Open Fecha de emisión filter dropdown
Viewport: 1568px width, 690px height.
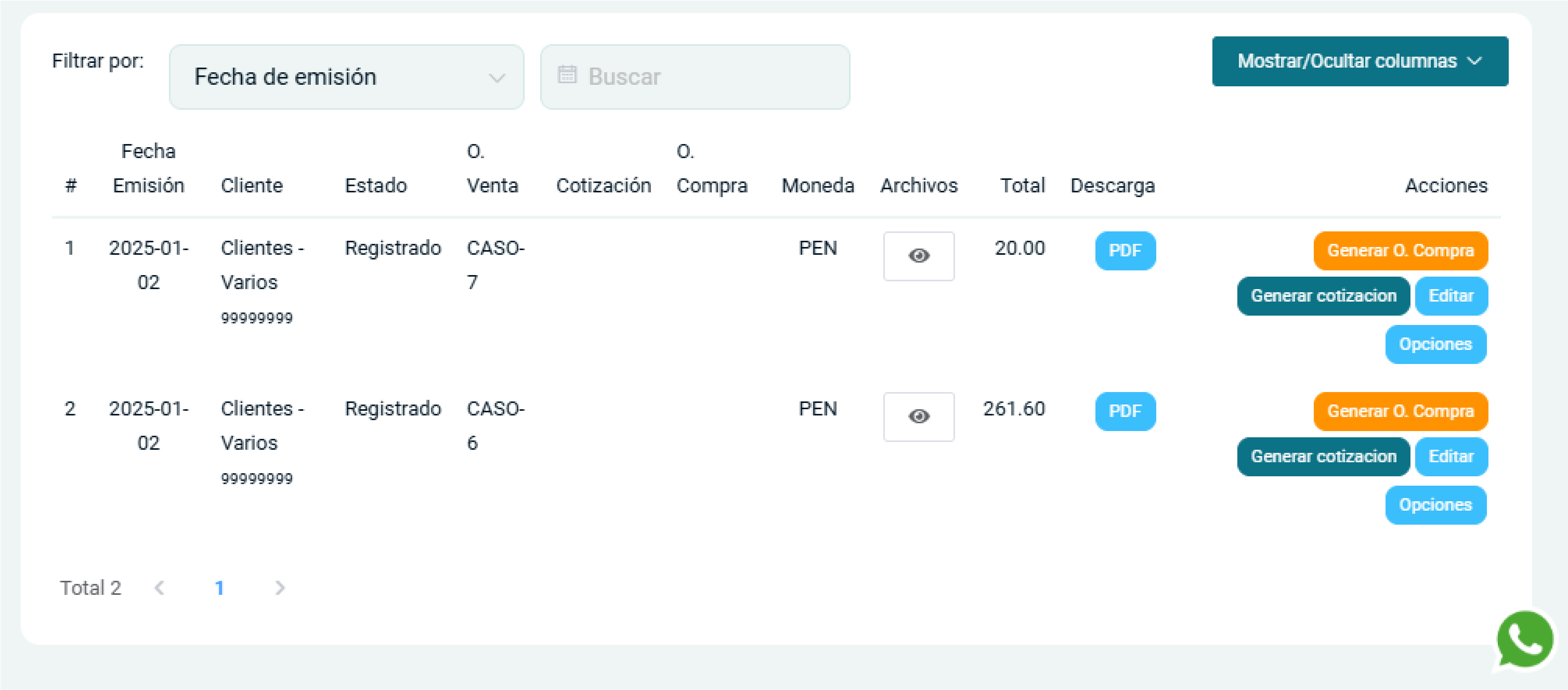346,77
